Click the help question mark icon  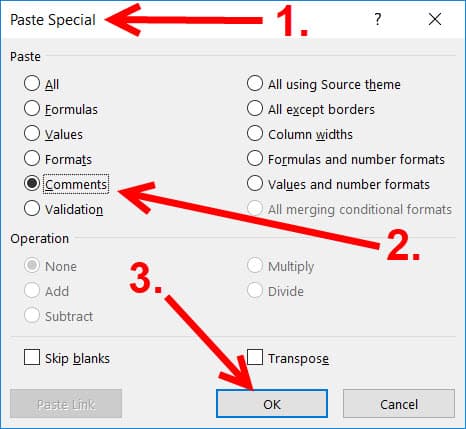(x=377, y=19)
